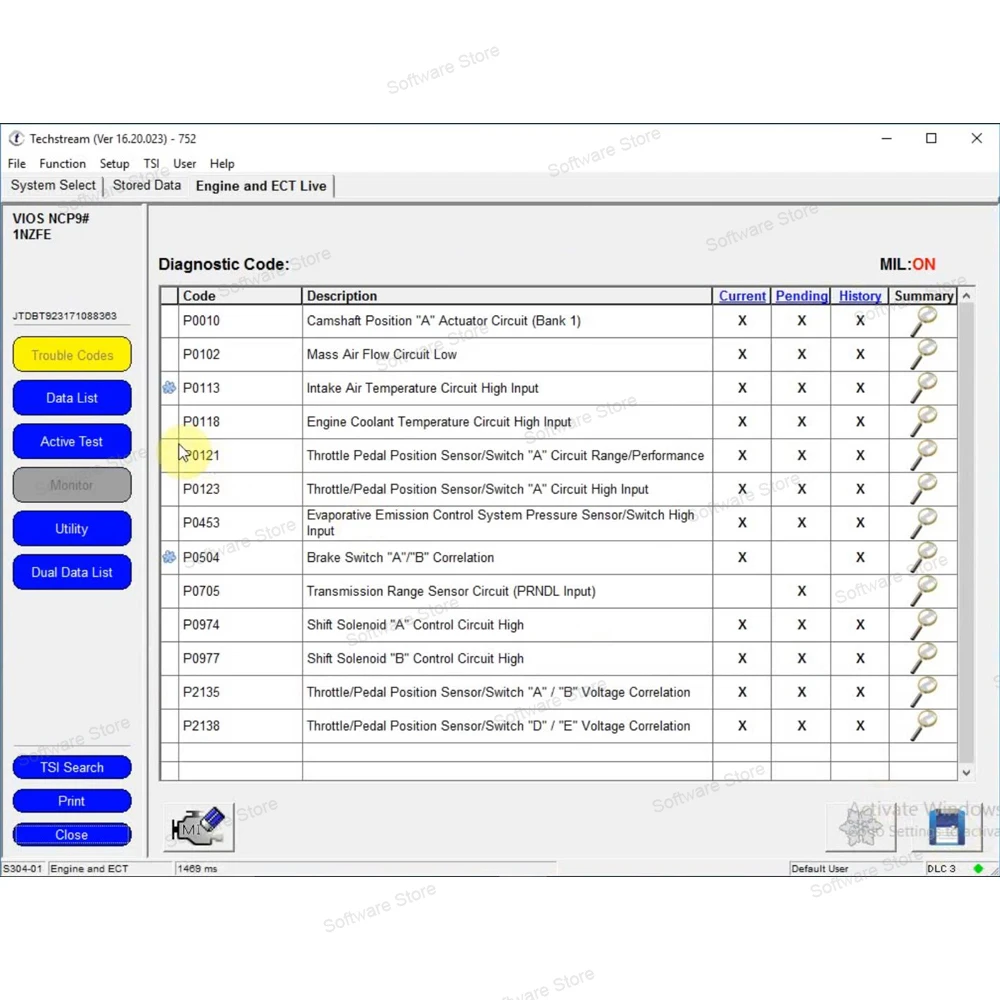Open summary magnifier for code P0453
This screenshot has width=1000, height=1000.
tap(923, 523)
